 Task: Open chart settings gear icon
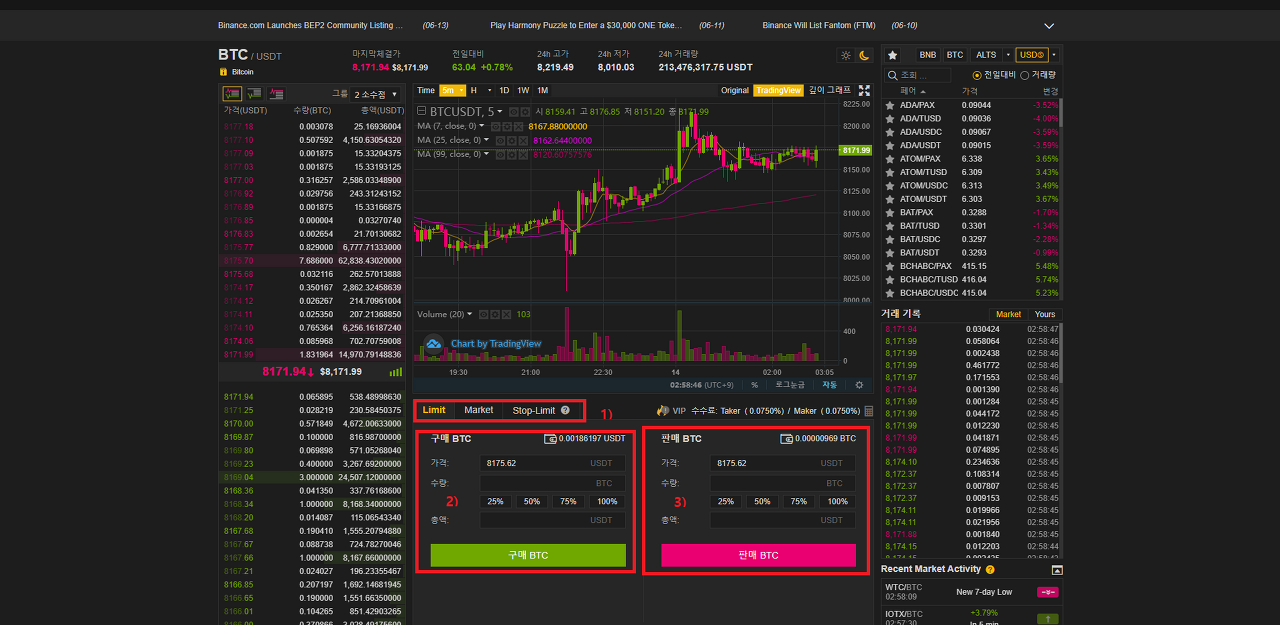(x=858, y=384)
